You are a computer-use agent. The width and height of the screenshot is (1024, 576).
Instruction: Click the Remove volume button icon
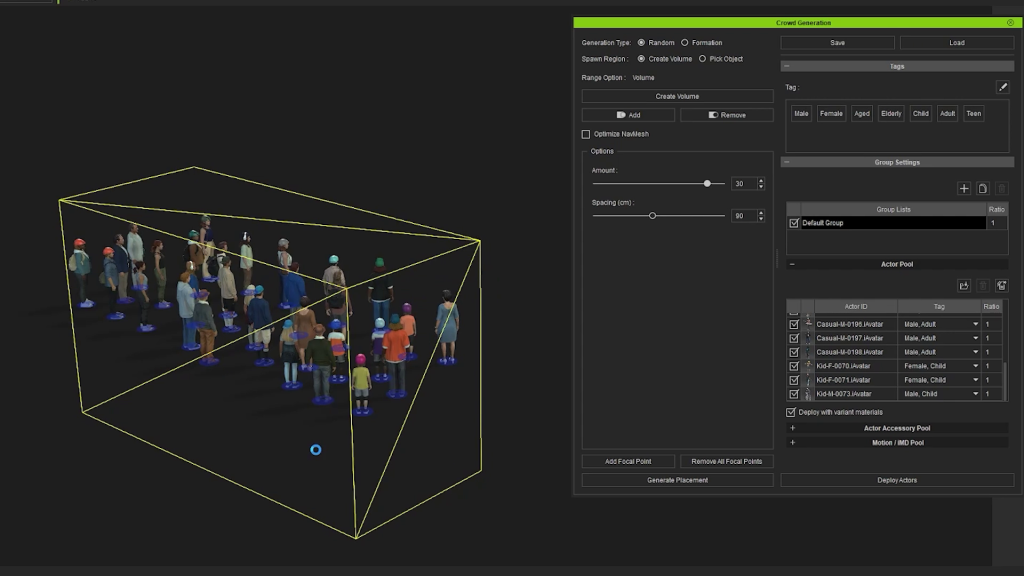713,115
